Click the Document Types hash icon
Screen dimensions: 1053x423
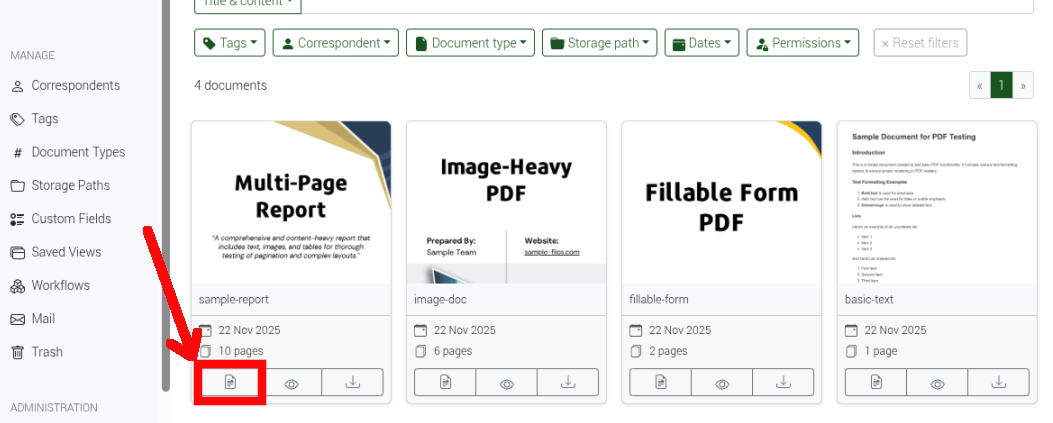click(x=17, y=152)
